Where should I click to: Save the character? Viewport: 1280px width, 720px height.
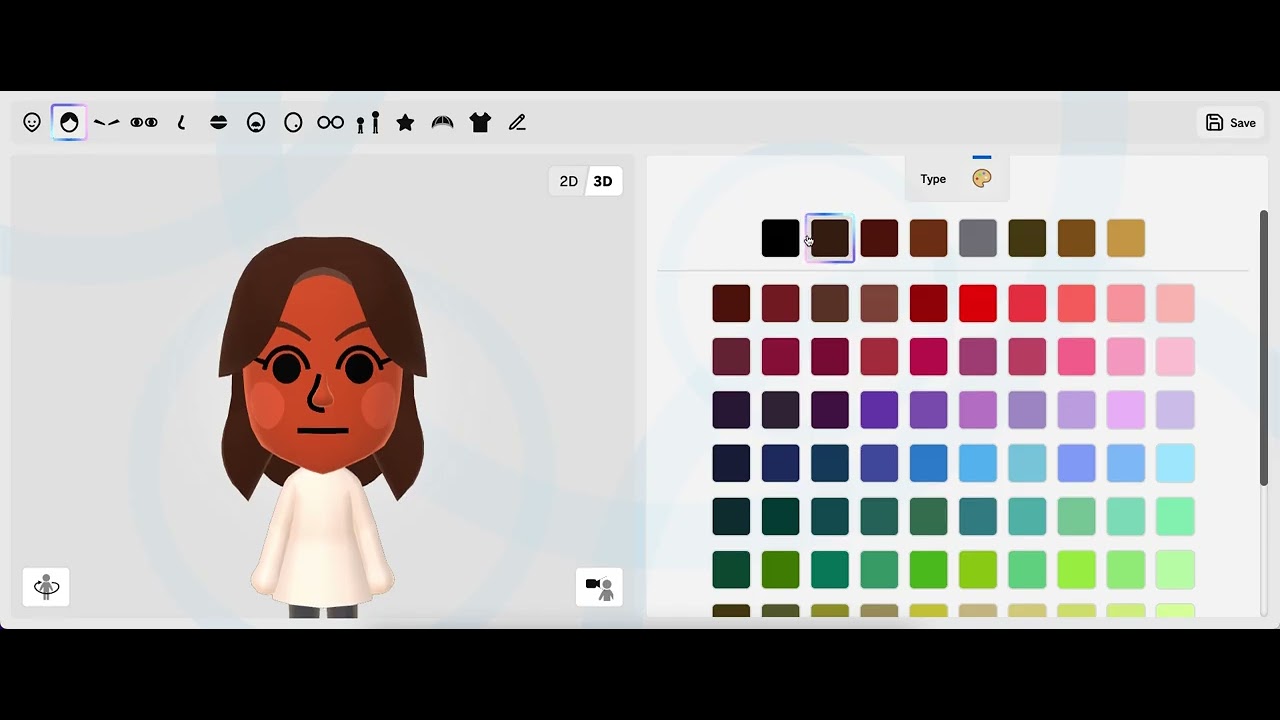1231,122
